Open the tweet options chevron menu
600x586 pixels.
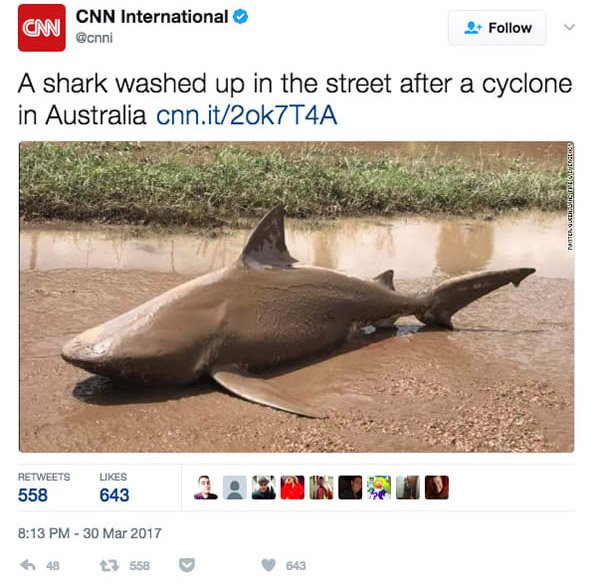click(x=569, y=27)
